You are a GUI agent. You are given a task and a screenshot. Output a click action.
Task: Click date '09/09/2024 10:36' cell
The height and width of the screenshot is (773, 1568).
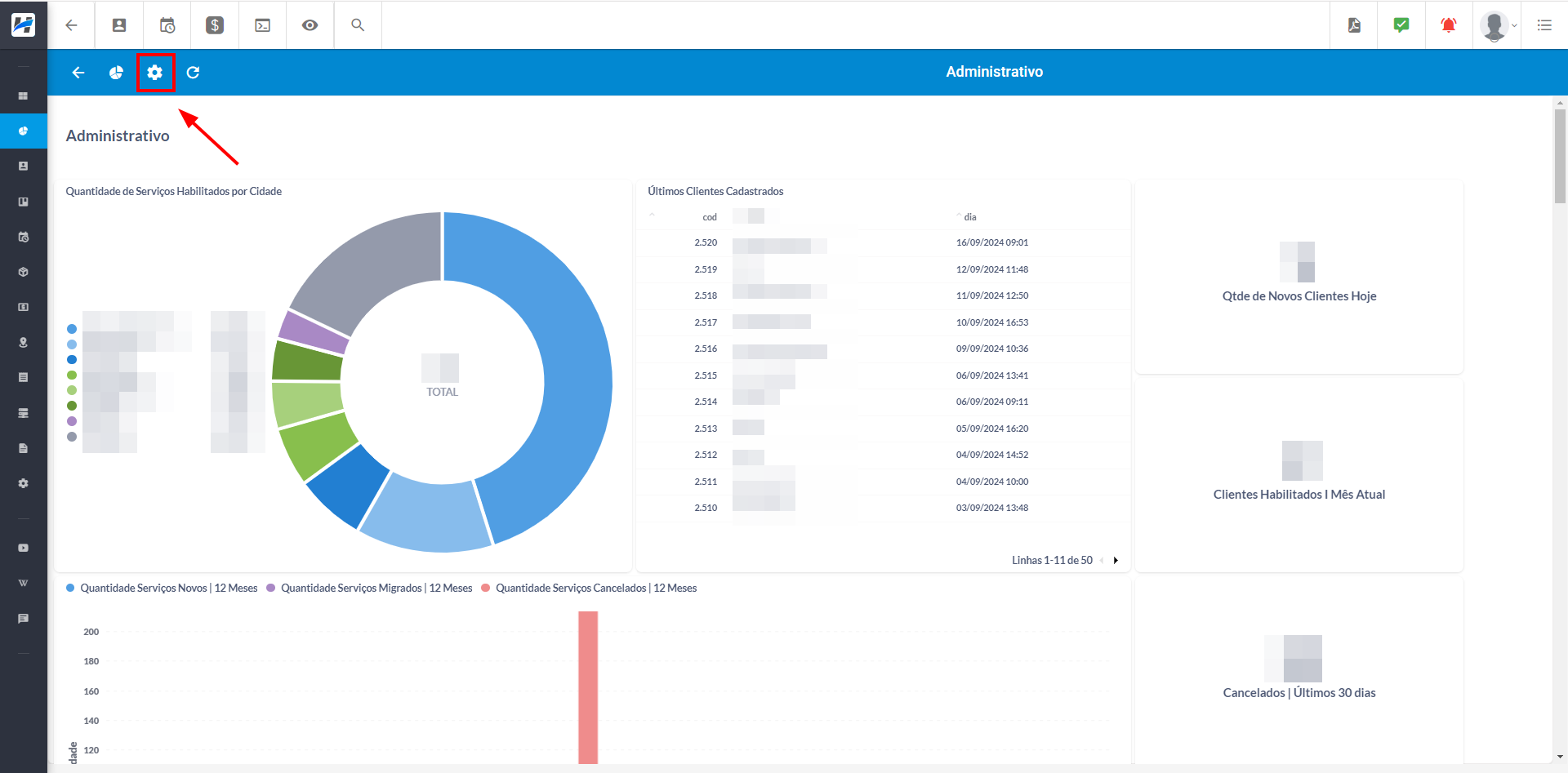(x=992, y=349)
